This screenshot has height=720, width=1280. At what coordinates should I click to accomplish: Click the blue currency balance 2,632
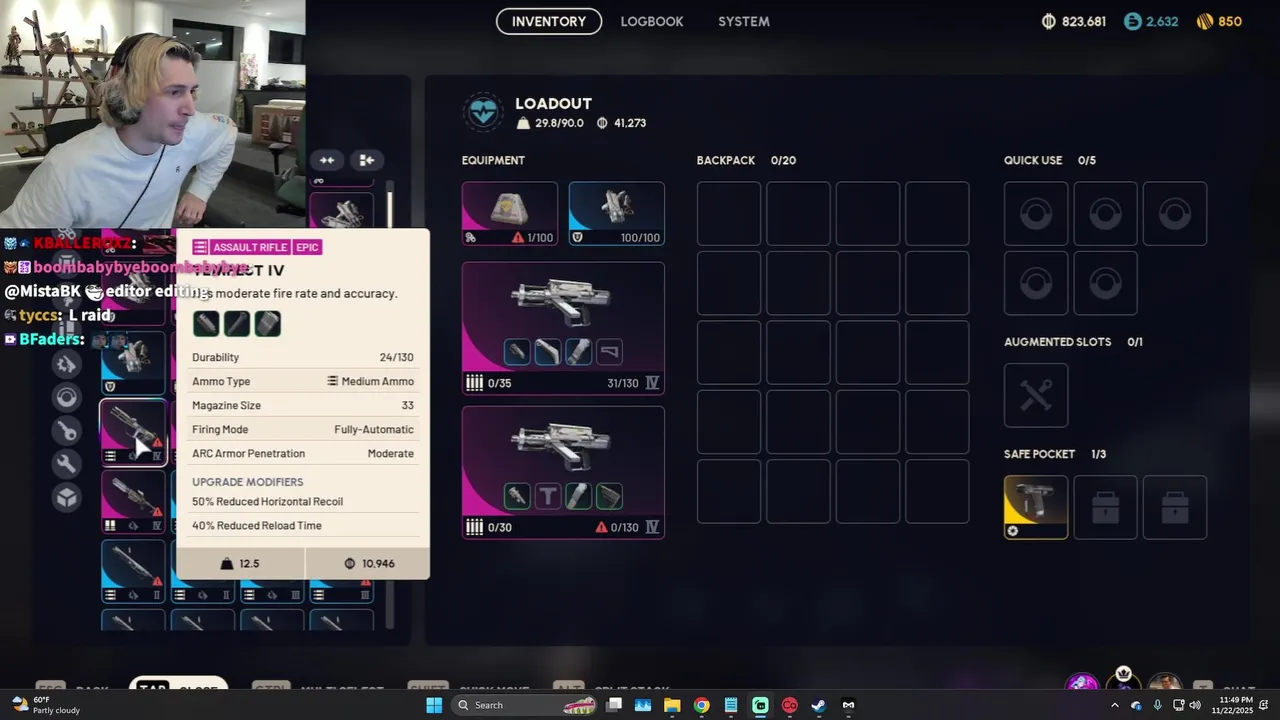click(x=1151, y=21)
